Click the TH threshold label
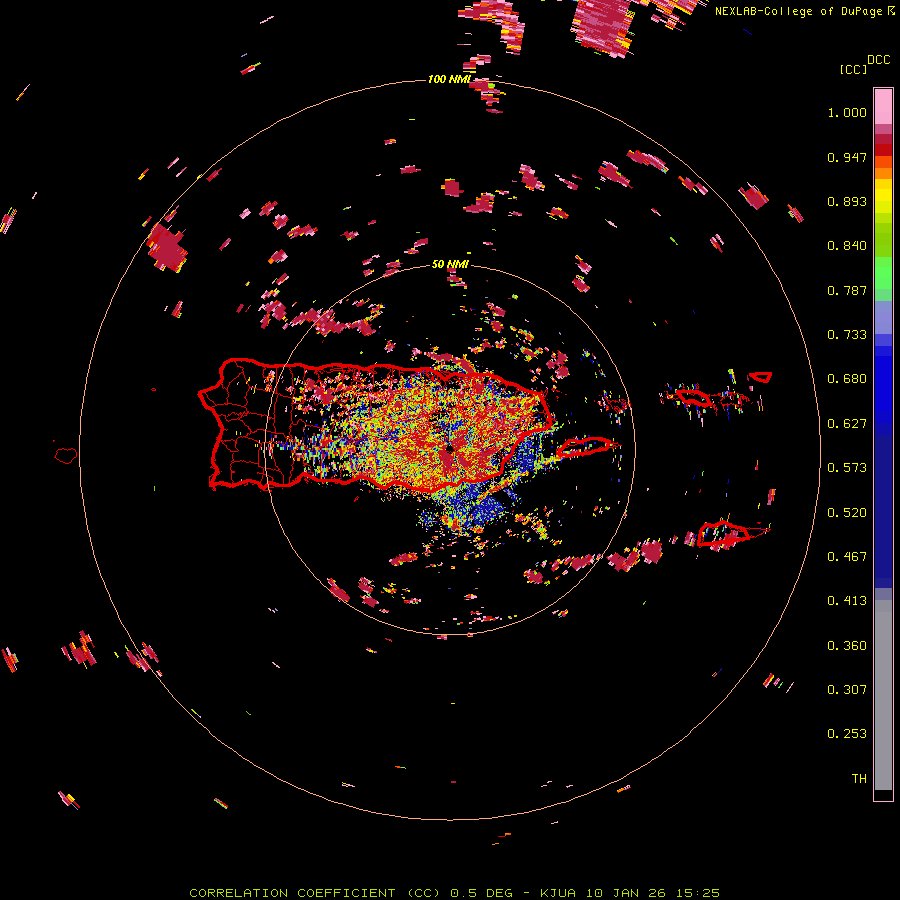Screen dimensions: 900x900 tap(859, 779)
